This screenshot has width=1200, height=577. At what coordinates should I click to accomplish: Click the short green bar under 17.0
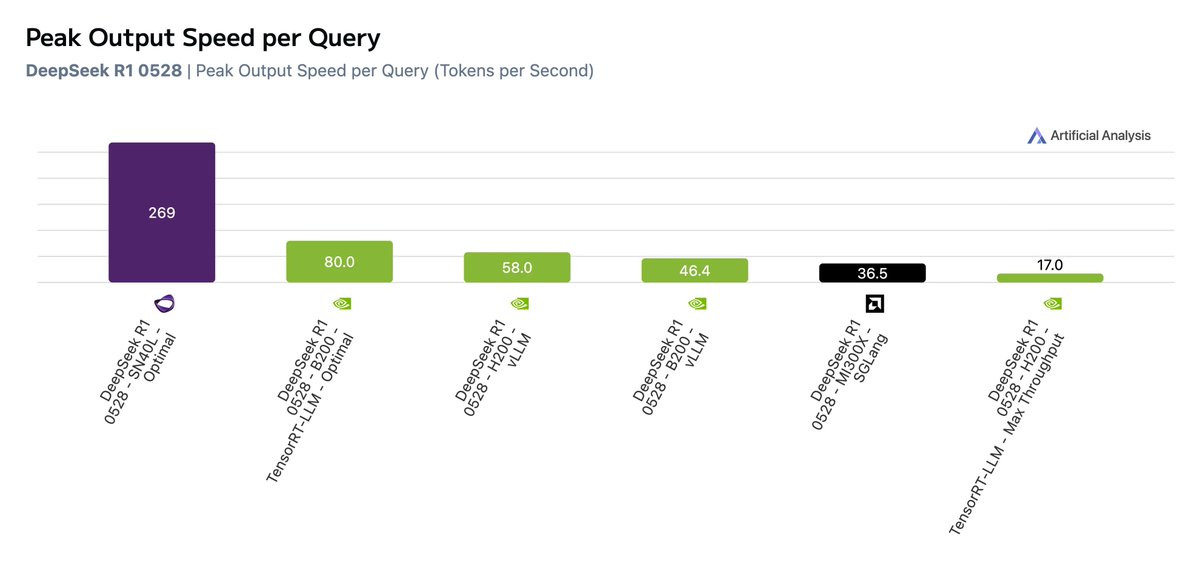coord(1050,278)
